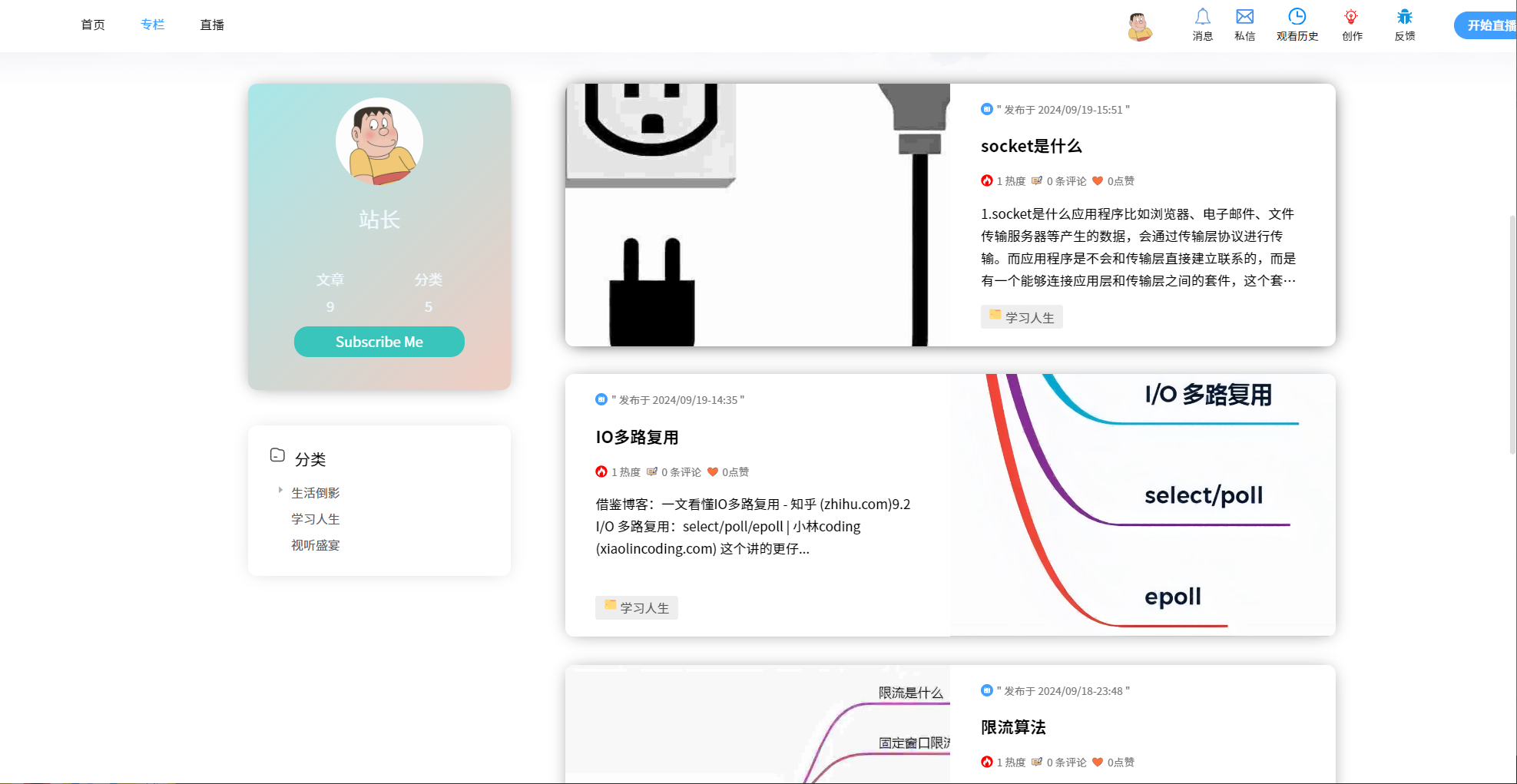Click folder icon in IO多路复用 学习人生 tag
The width and height of the screenshot is (1517, 784).
pyautogui.click(x=610, y=605)
